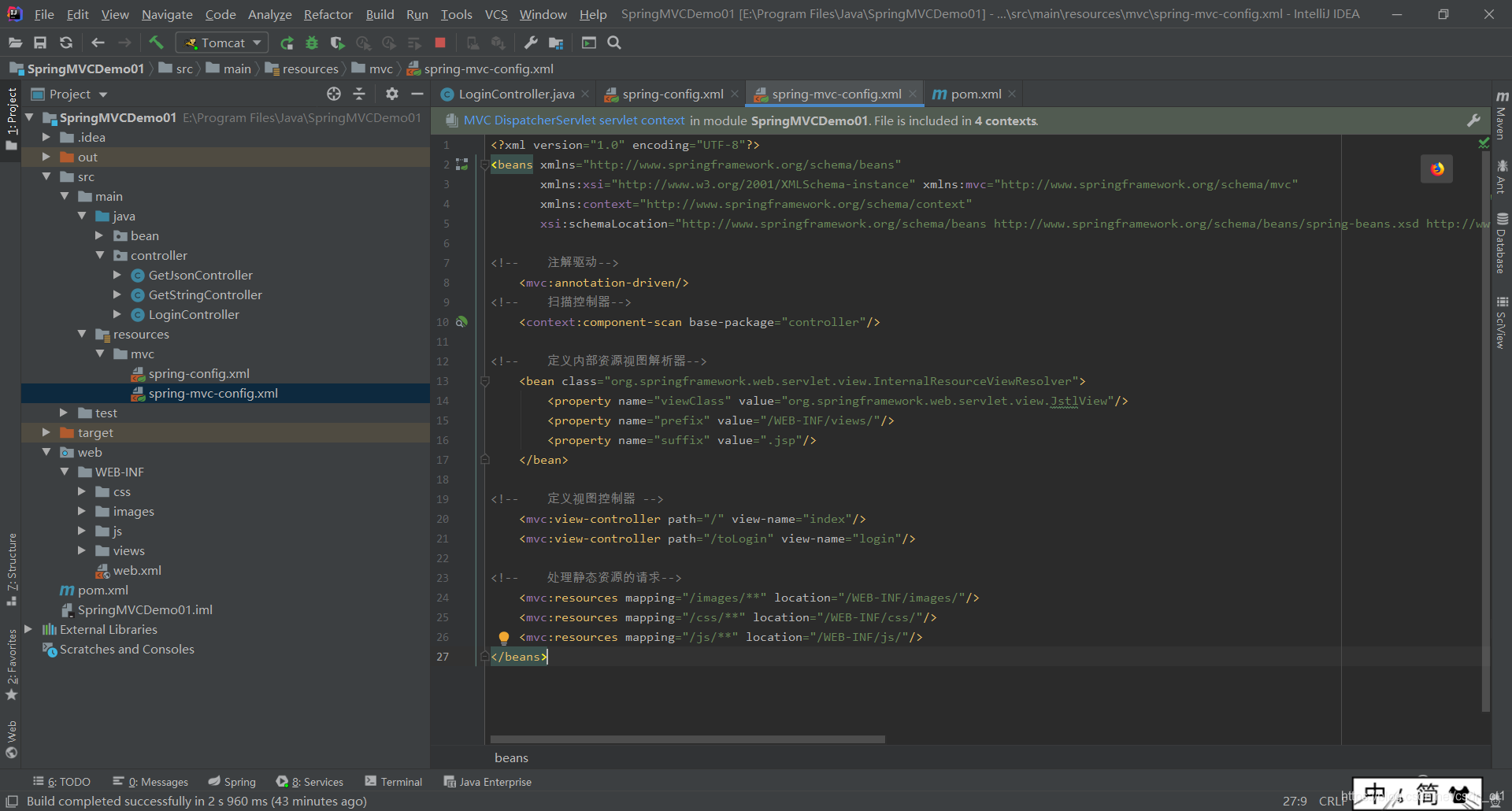This screenshot has height=811, width=1512.
Task: Close the spring-mvc-config.xml tab
Action: pyautogui.click(x=913, y=94)
